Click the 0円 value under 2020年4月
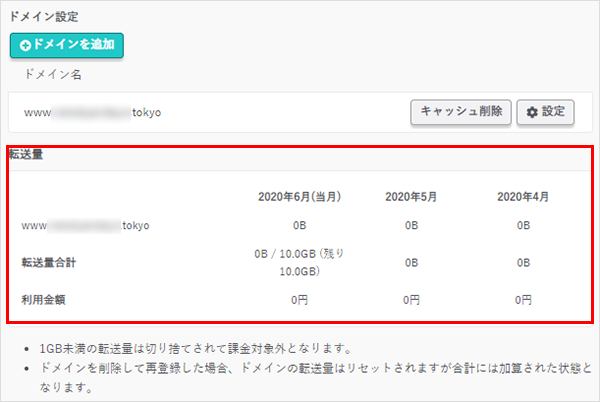Screen dimensions: 600x402 coord(523,299)
